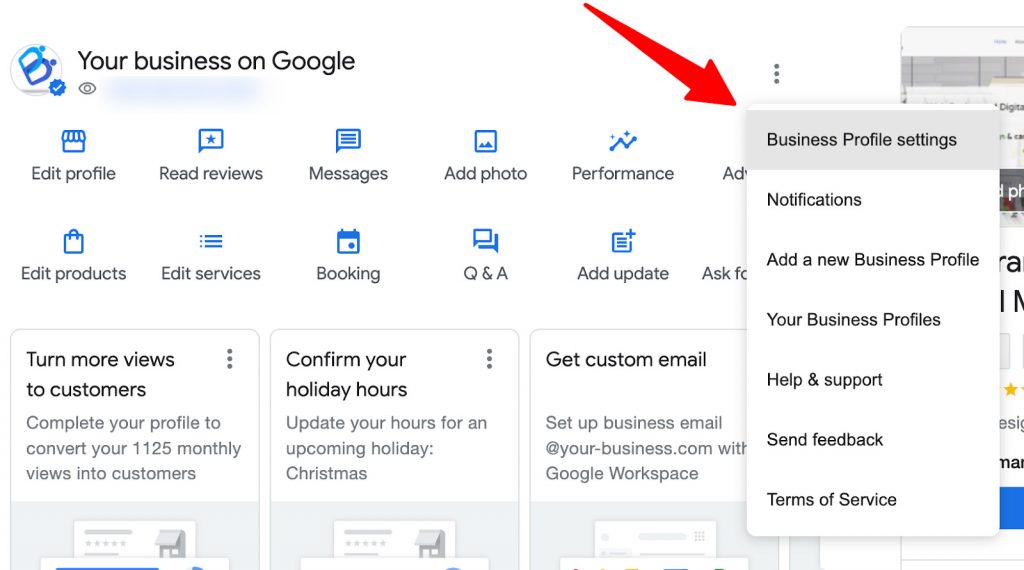Click the Get custom email heading
Screen dimensions: 1024x570
[626, 360]
